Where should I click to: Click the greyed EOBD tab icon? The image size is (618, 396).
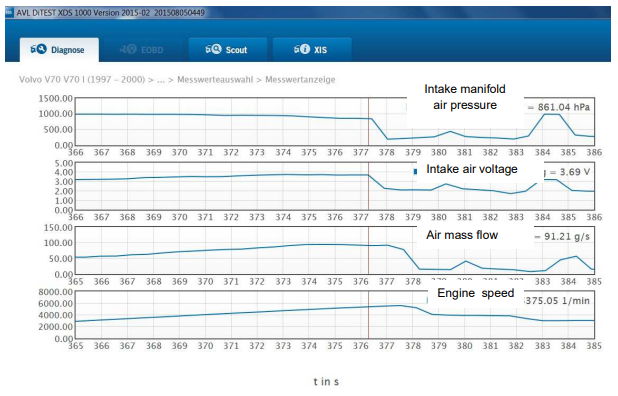point(128,49)
